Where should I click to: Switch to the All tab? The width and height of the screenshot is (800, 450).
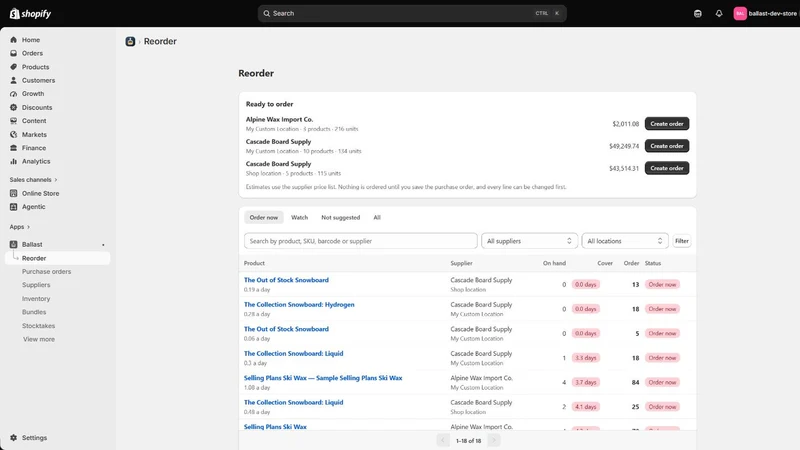coord(377,217)
